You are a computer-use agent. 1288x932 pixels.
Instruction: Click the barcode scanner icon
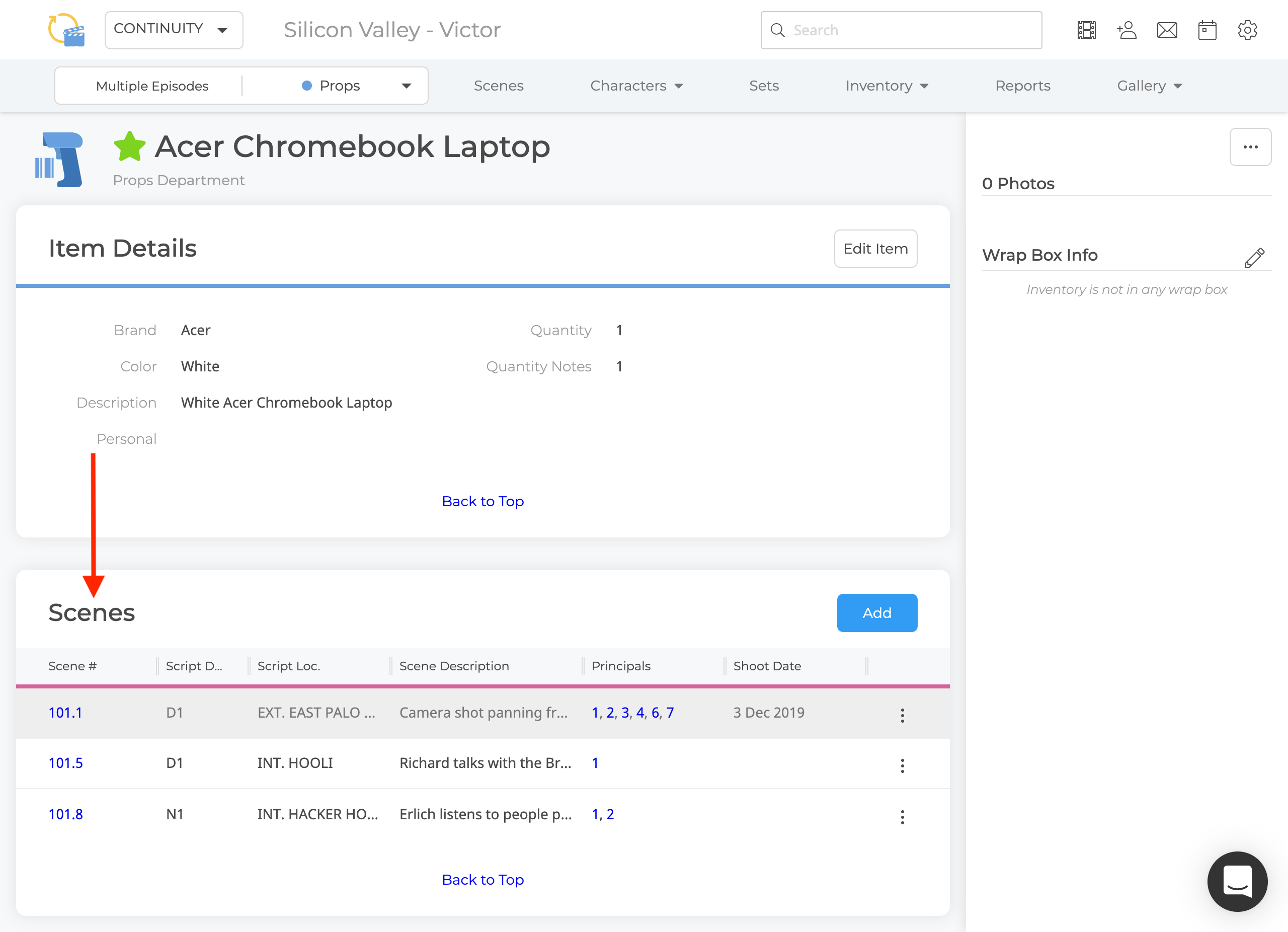[59, 160]
